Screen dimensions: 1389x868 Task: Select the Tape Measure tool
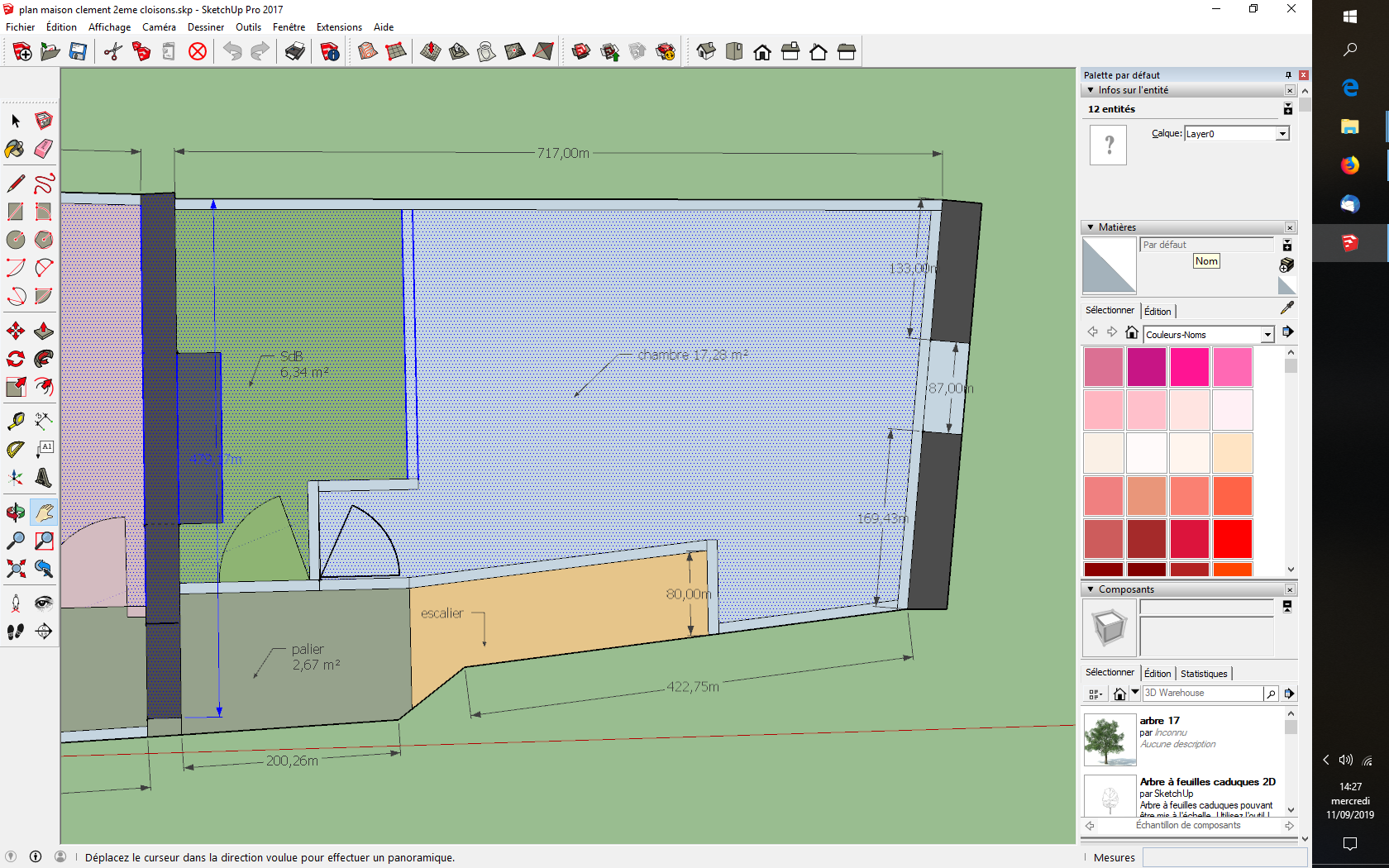pyautogui.click(x=16, y=421)
